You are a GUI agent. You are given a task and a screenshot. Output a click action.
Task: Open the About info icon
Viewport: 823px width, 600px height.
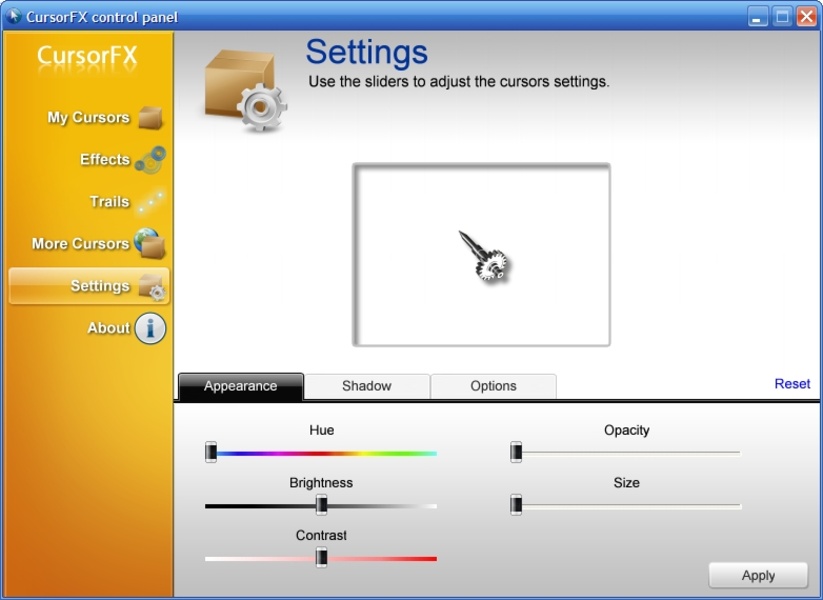pyautogui.click(x=150, y=328)
